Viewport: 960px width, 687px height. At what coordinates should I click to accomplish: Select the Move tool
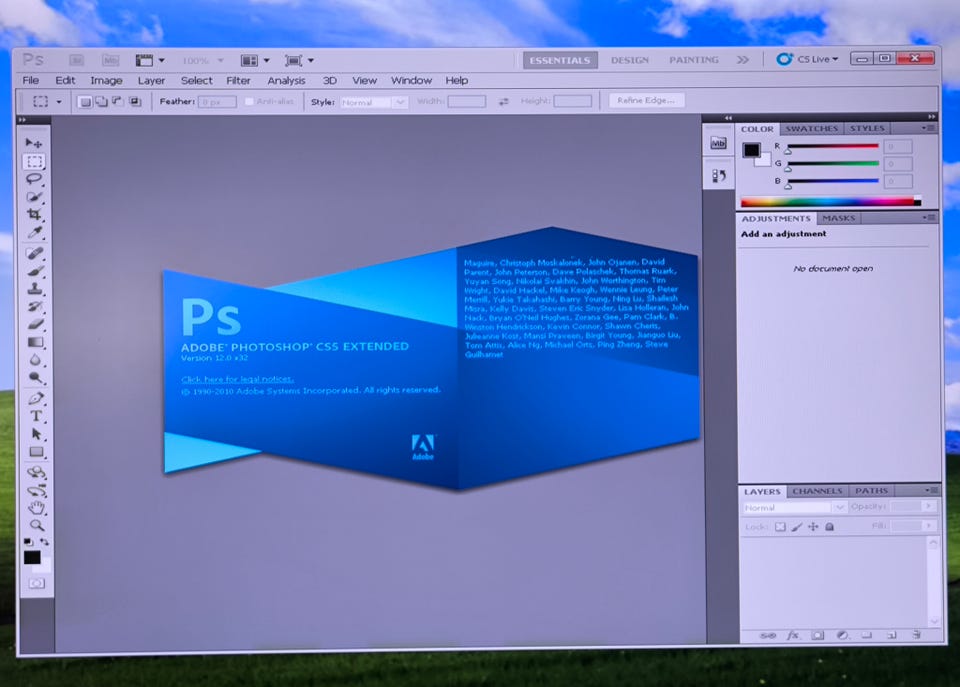(x=34, y=143)
